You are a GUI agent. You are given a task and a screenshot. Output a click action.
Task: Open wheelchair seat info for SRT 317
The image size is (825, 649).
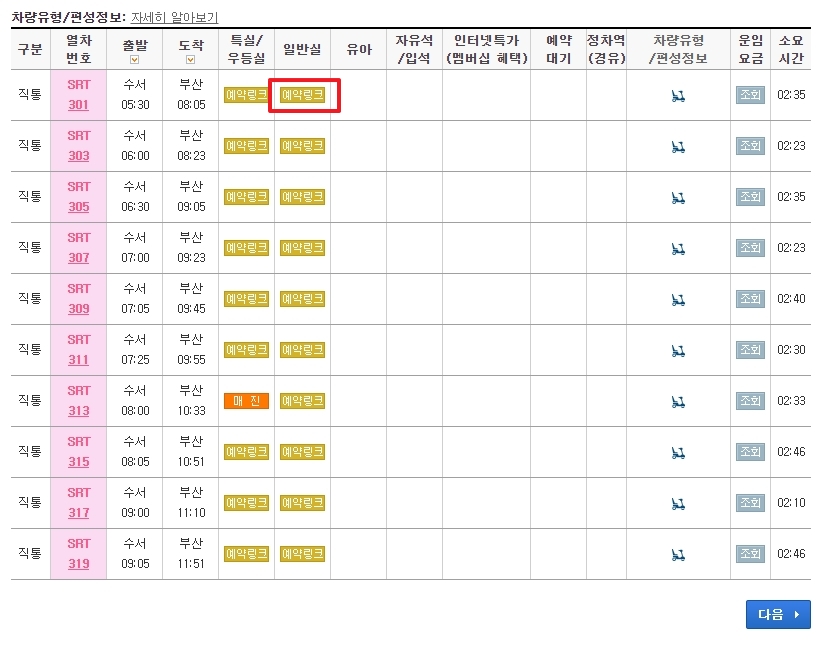pyautogui.click(x=678, y=504)
